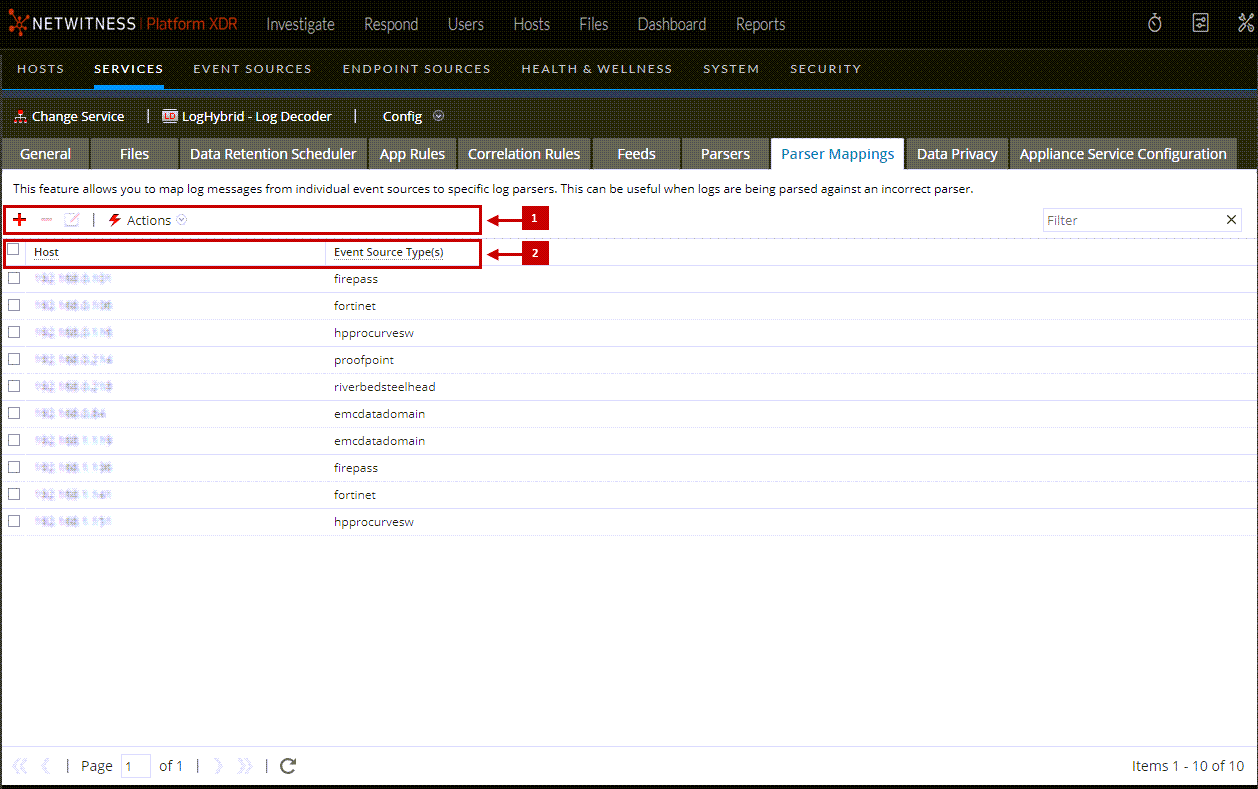Open the Correlation Rules tab
The height and width of the screenshot is (789, 1258).
(523, 154)
